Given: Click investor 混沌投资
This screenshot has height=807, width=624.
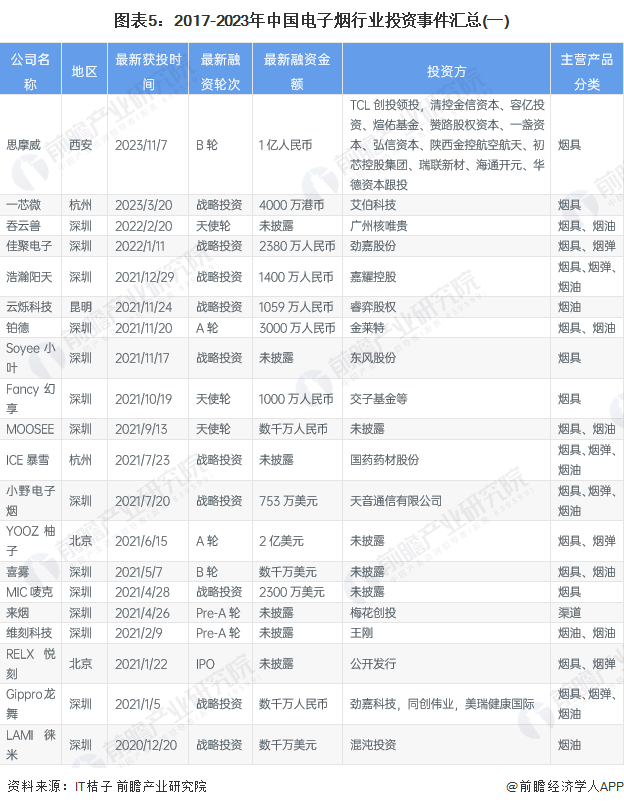Looking at the screenshot, I should pos(373,745).
